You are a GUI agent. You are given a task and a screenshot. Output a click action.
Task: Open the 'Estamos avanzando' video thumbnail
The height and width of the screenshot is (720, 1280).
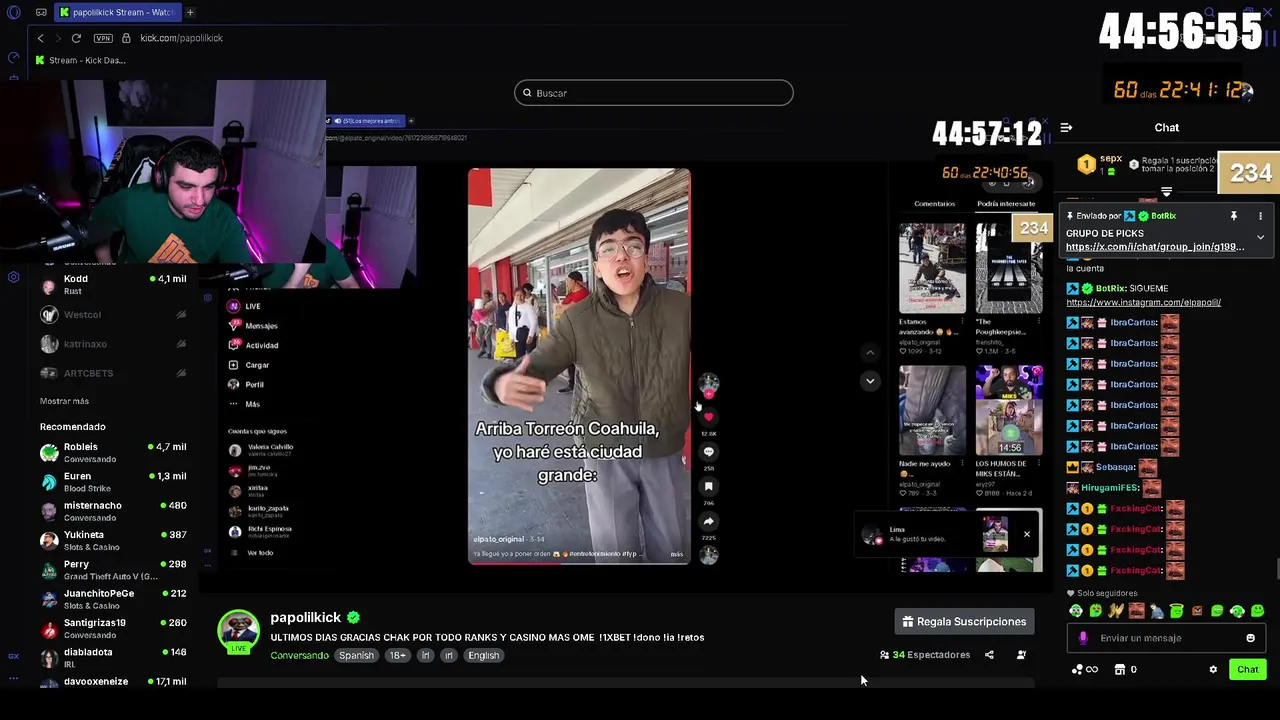click(932, 268)
